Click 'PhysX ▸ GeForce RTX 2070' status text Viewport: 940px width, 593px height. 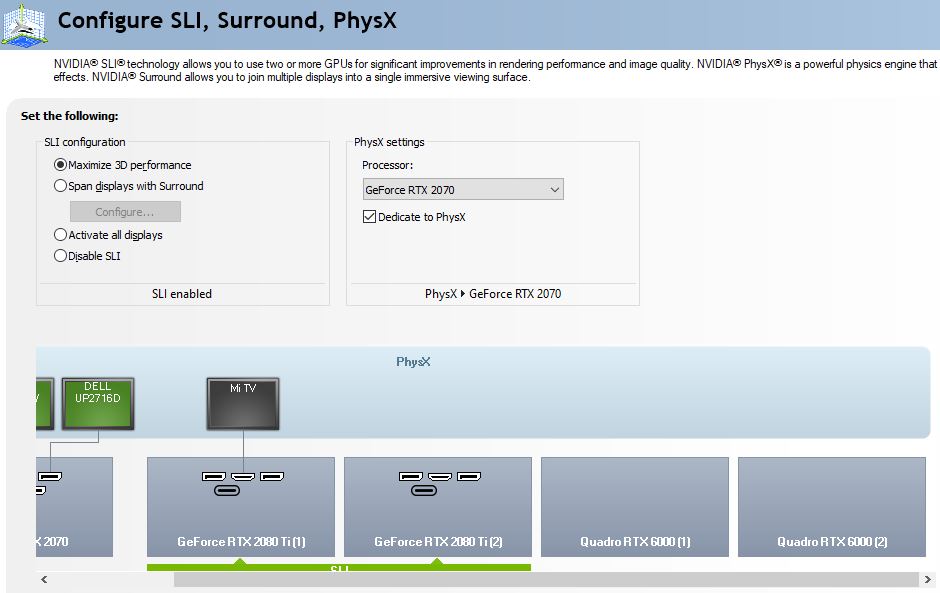[x=493, y=294]
